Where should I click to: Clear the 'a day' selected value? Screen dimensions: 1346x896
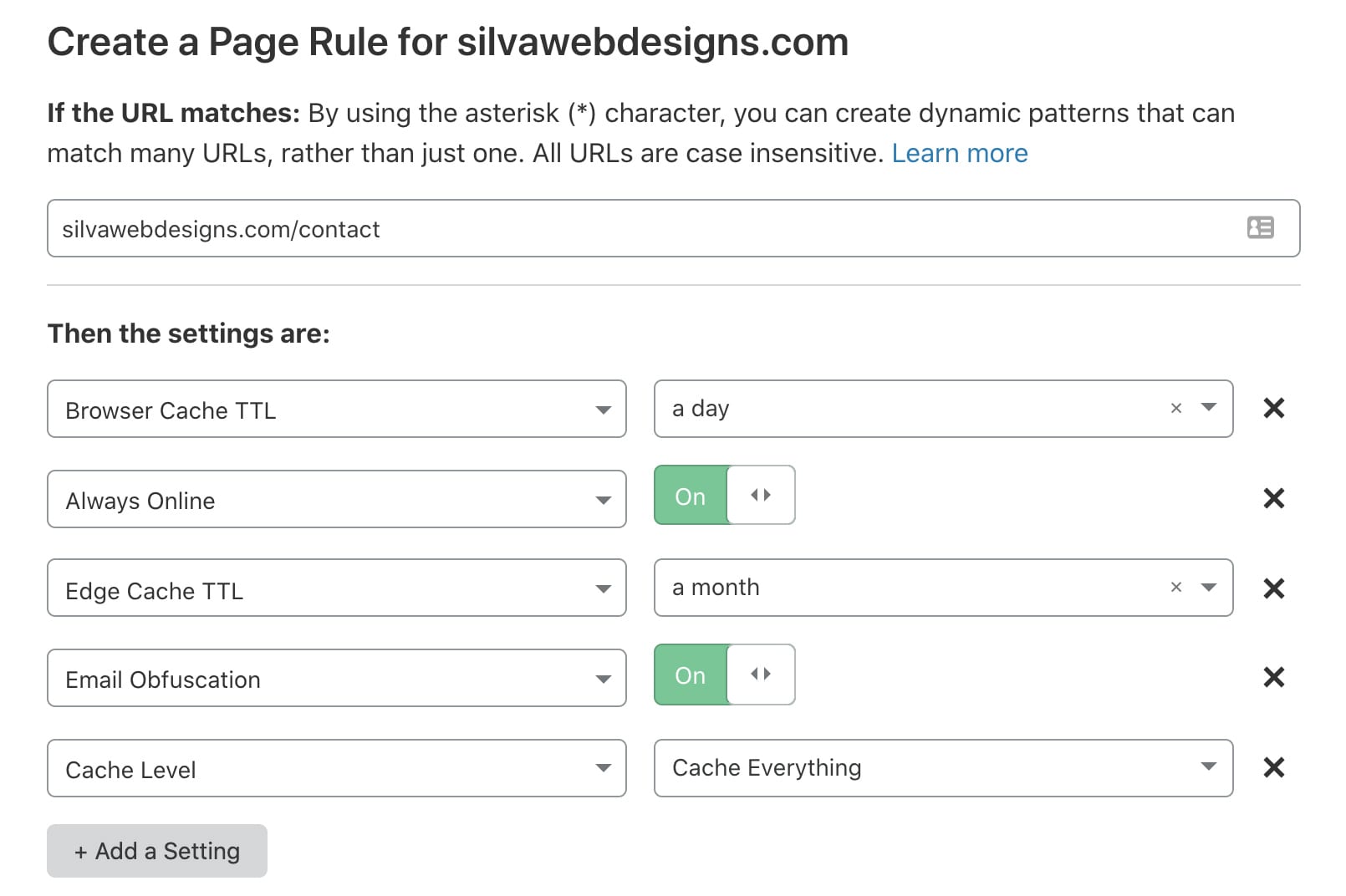click(1176, 408)
